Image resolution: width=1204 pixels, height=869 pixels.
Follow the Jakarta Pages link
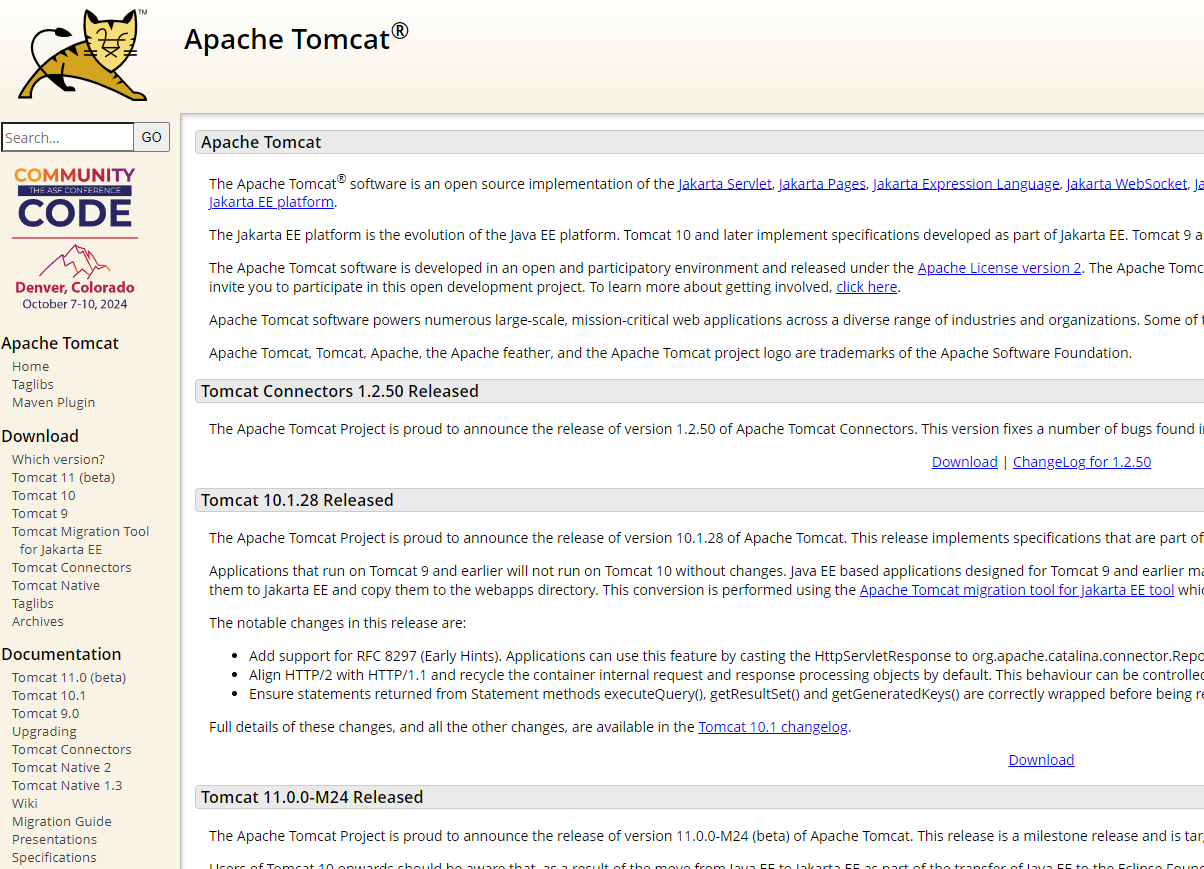(x=822, y=184)
